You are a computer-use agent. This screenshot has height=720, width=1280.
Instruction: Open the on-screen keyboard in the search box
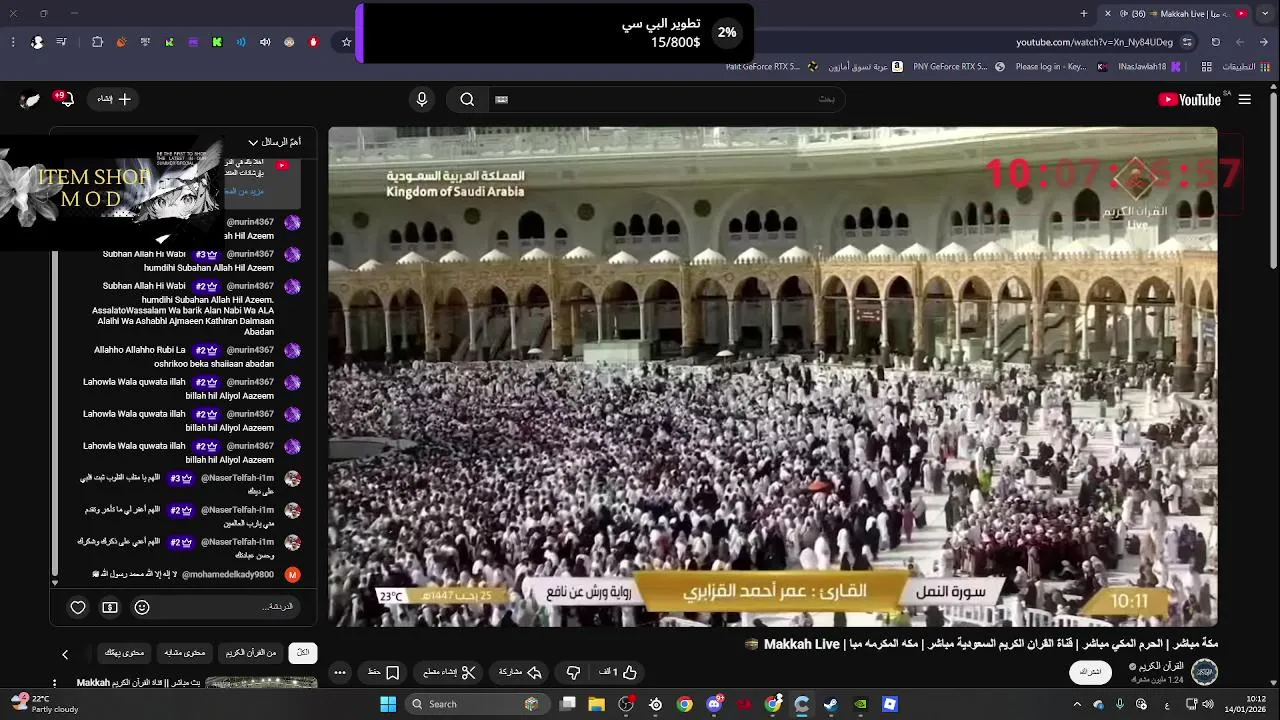pos(502,99)
